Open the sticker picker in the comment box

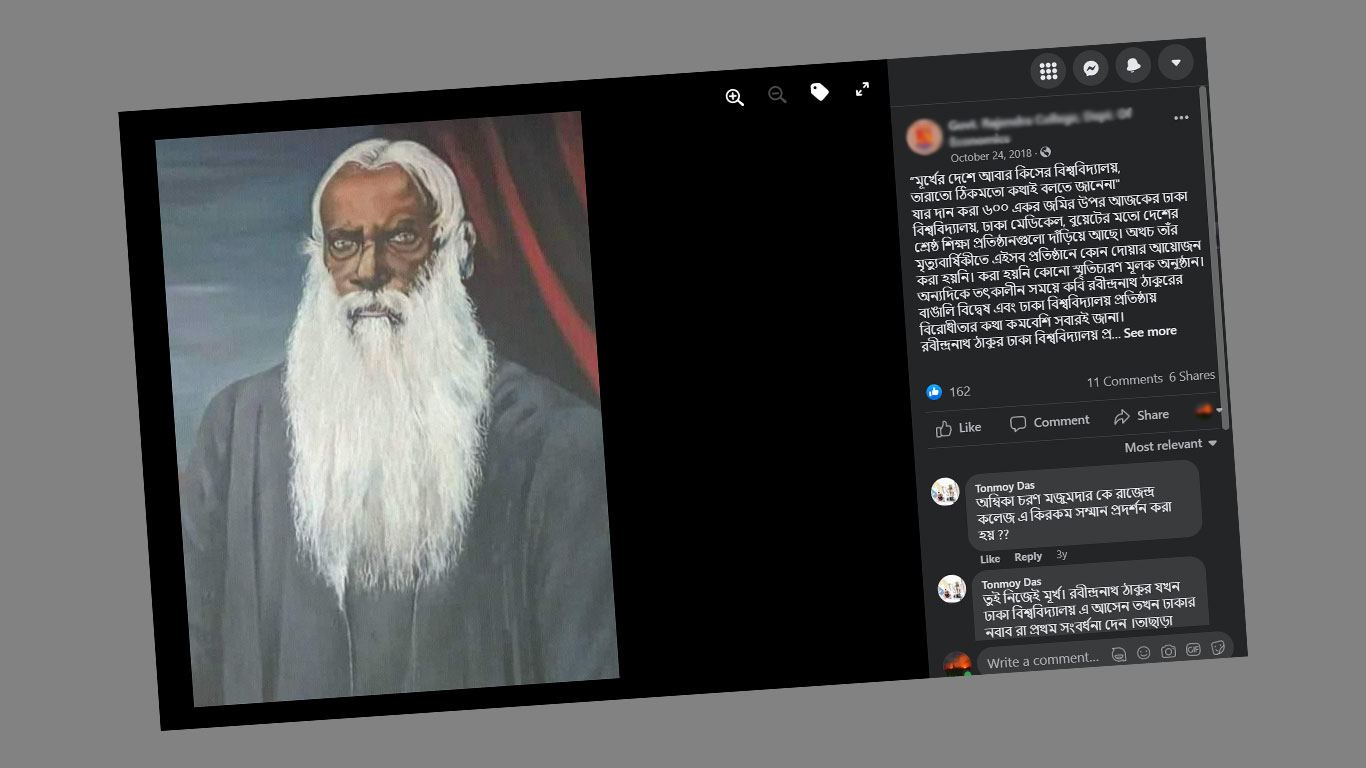(1218, 647)
